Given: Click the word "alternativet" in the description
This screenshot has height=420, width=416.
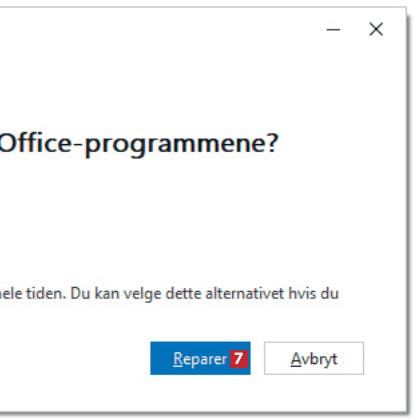Looking at the screenshot, I should point(245,294).
